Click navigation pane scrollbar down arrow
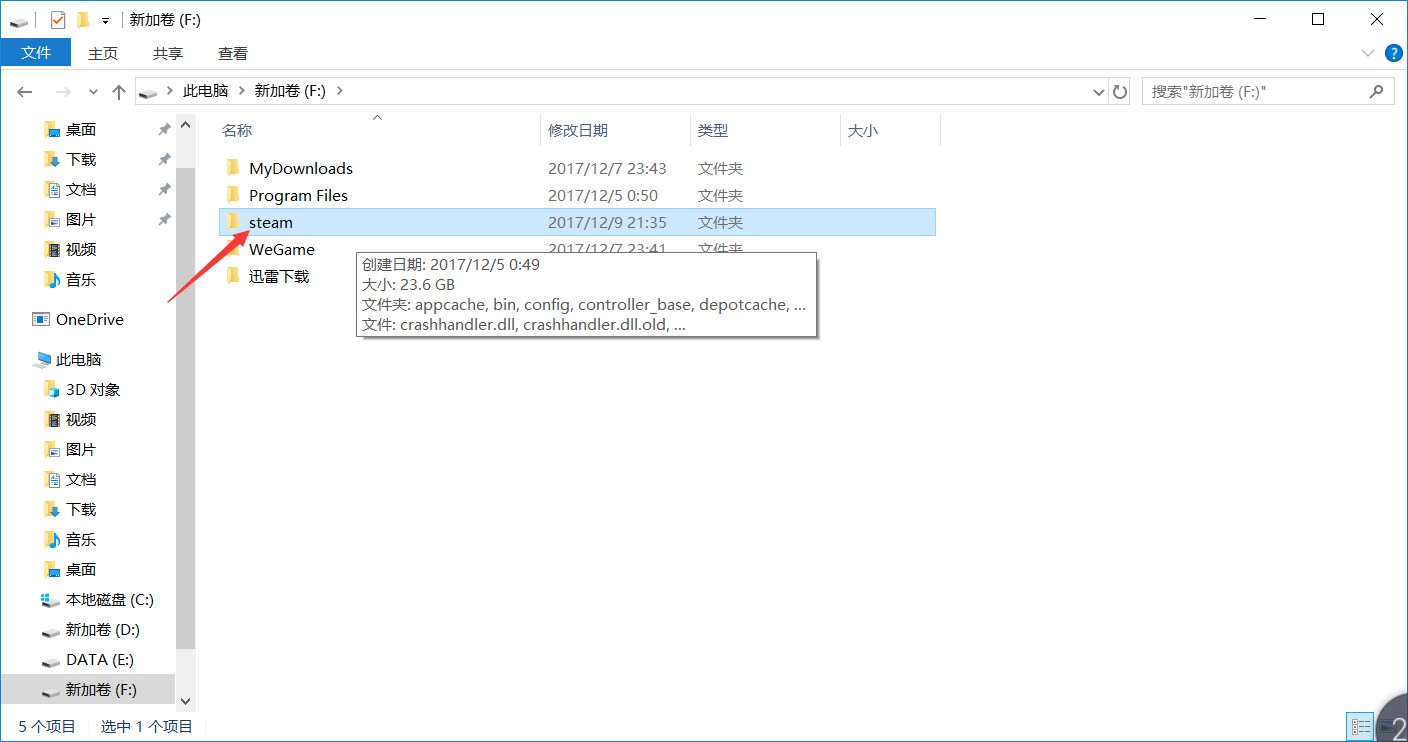Image resolution: width=1408 pixels, height=742 pixels. click(185, 702)
